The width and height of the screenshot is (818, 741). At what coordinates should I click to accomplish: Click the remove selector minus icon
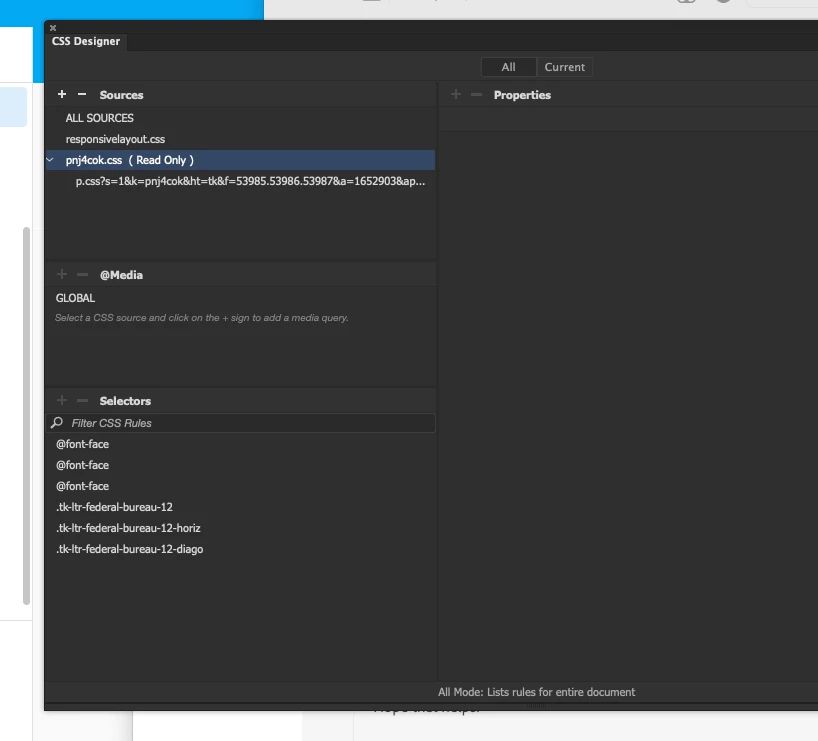pos(82,400)
